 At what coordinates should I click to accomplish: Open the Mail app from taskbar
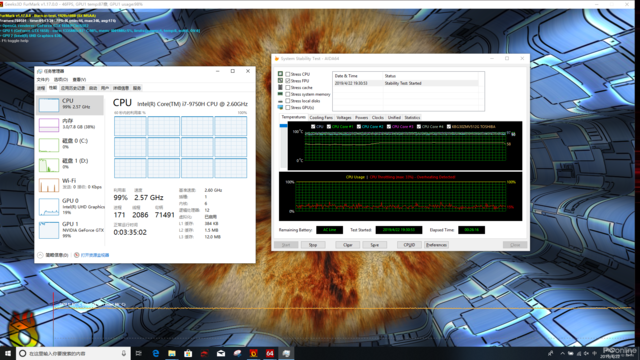click(x=221, y=353)
